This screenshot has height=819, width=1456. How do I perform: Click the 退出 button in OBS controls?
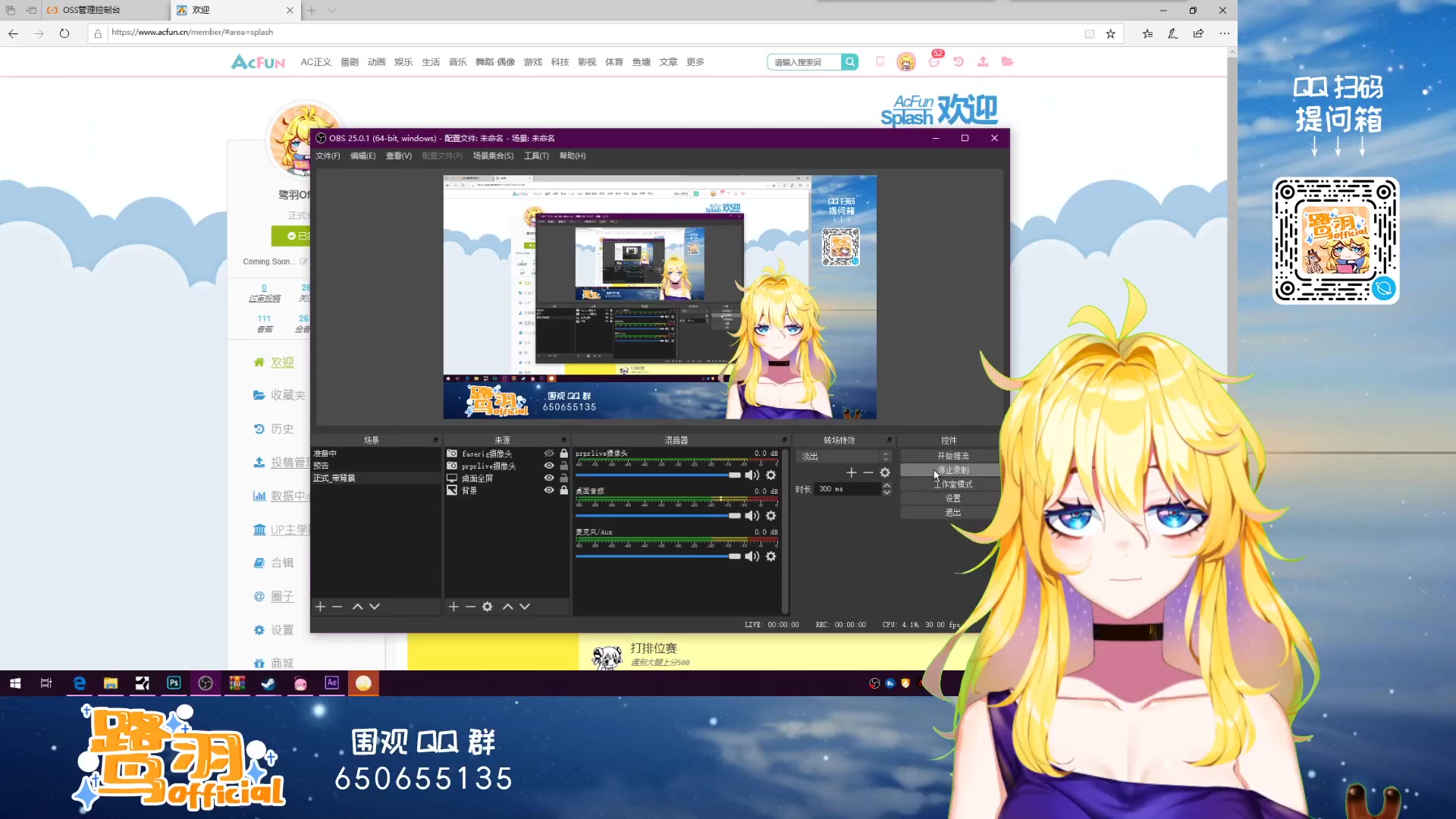(952, 513)
